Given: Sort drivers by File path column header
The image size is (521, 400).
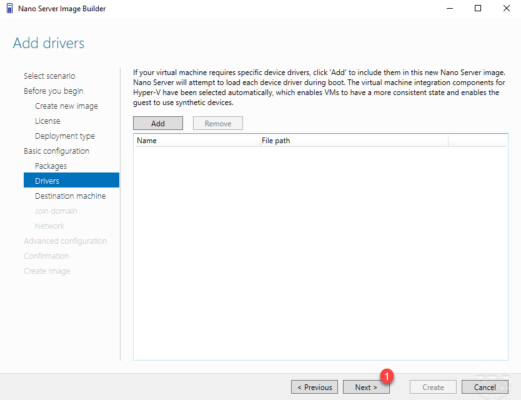Looking at the screenshot, I should (354, 141).
